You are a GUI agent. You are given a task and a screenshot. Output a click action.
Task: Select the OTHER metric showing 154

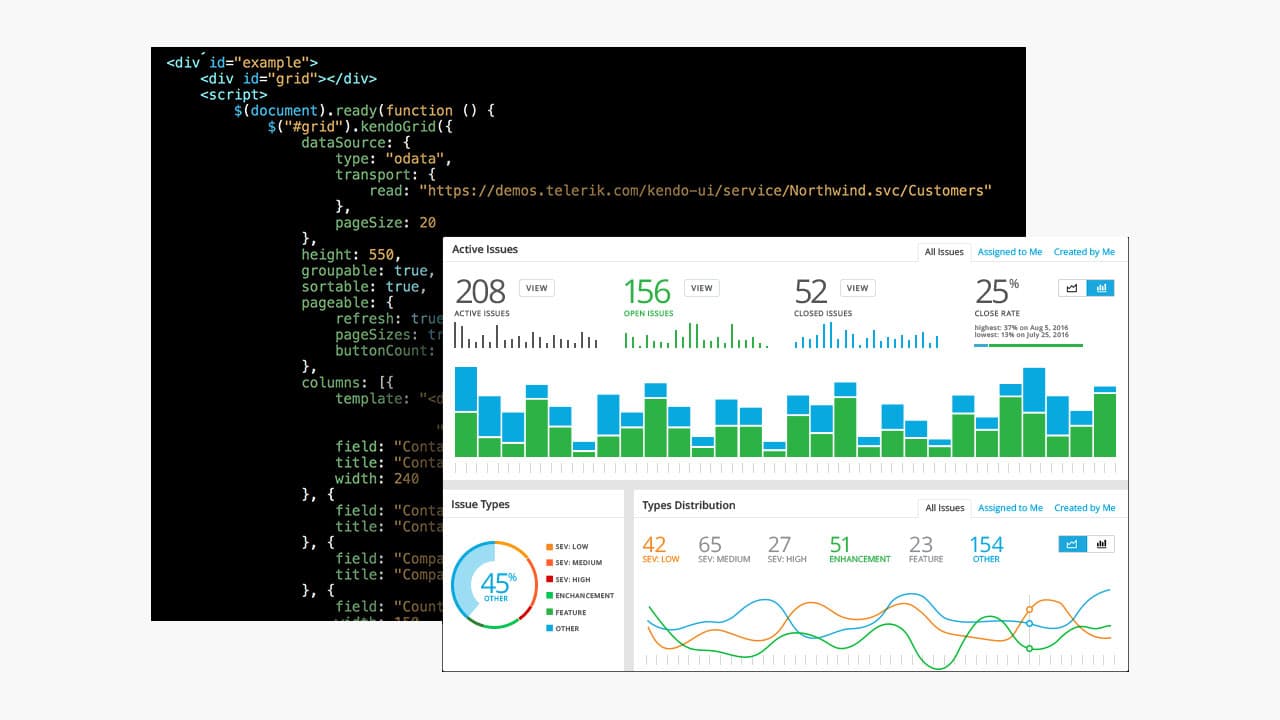(986, 550)
